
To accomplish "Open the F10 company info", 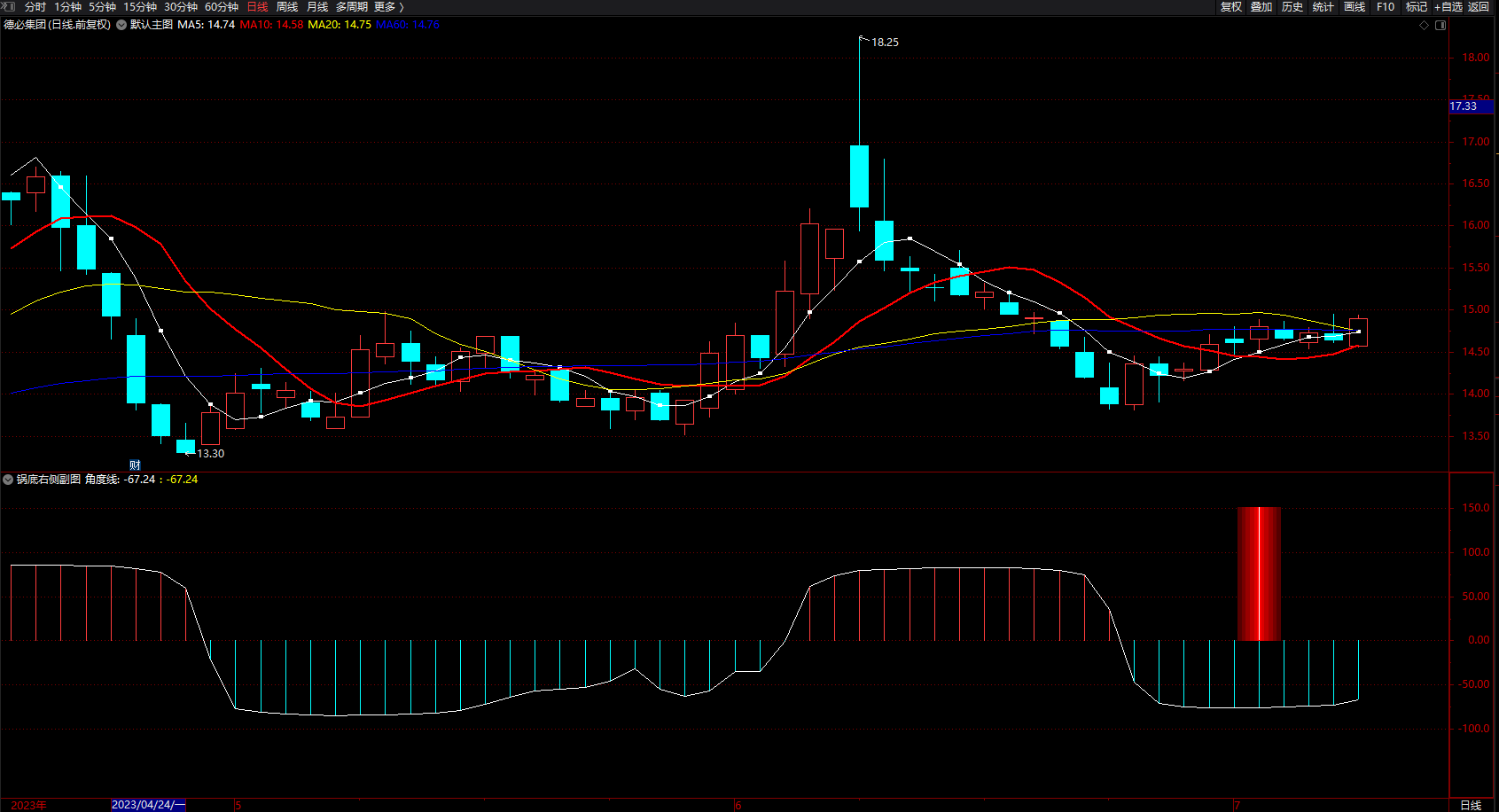I will pyautogui.click(x=1386, y=7).
